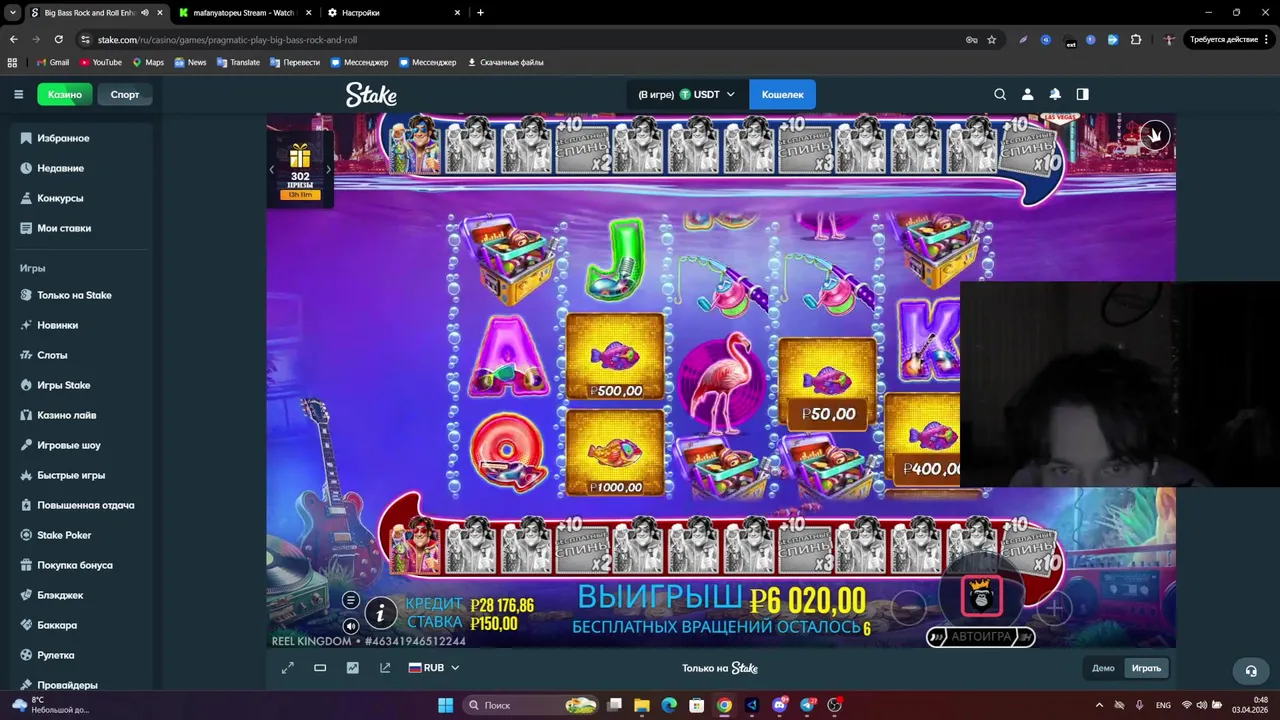Image resolution: width=1280 pixels, height=720 pixels.
Task: Toggle the chat side panel icon
Action: [x=1082, y=94]
